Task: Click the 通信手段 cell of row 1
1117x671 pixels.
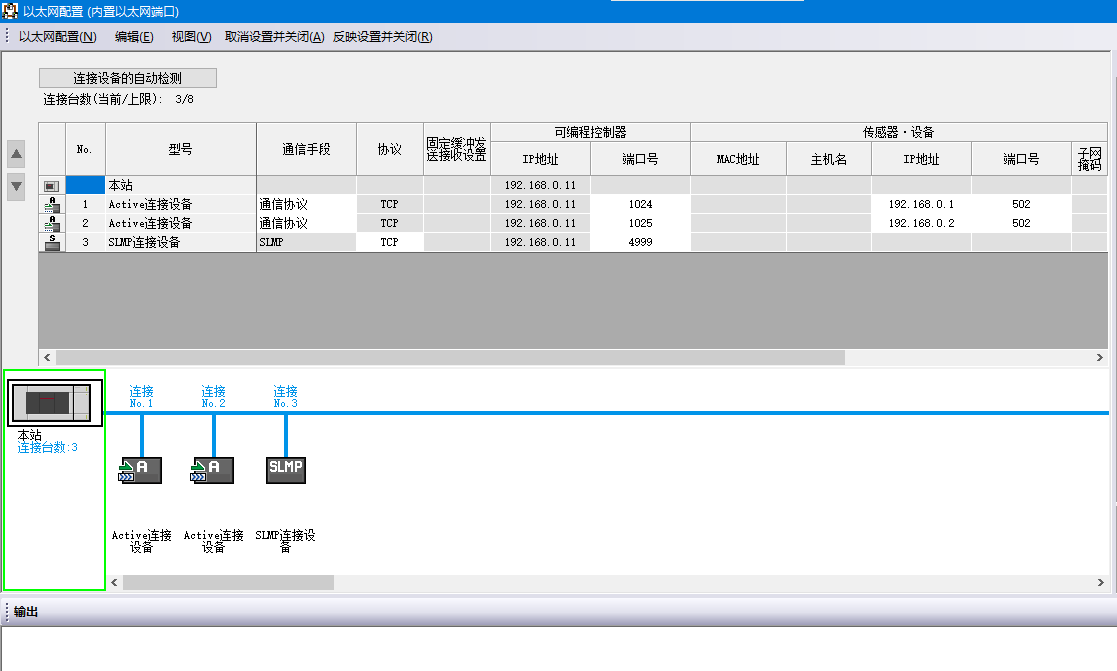Action: 306,204
